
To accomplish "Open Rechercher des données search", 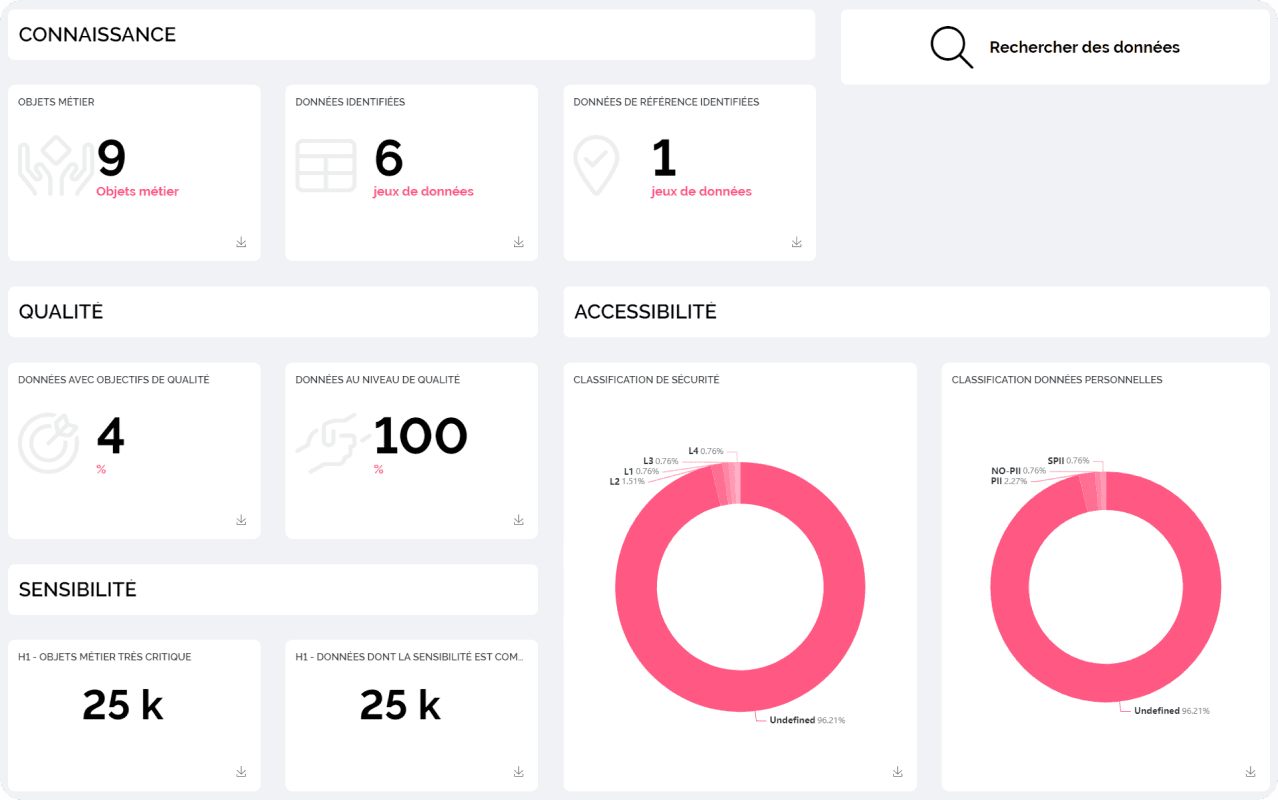I will pyautogui.click(x=1084, y=47).
